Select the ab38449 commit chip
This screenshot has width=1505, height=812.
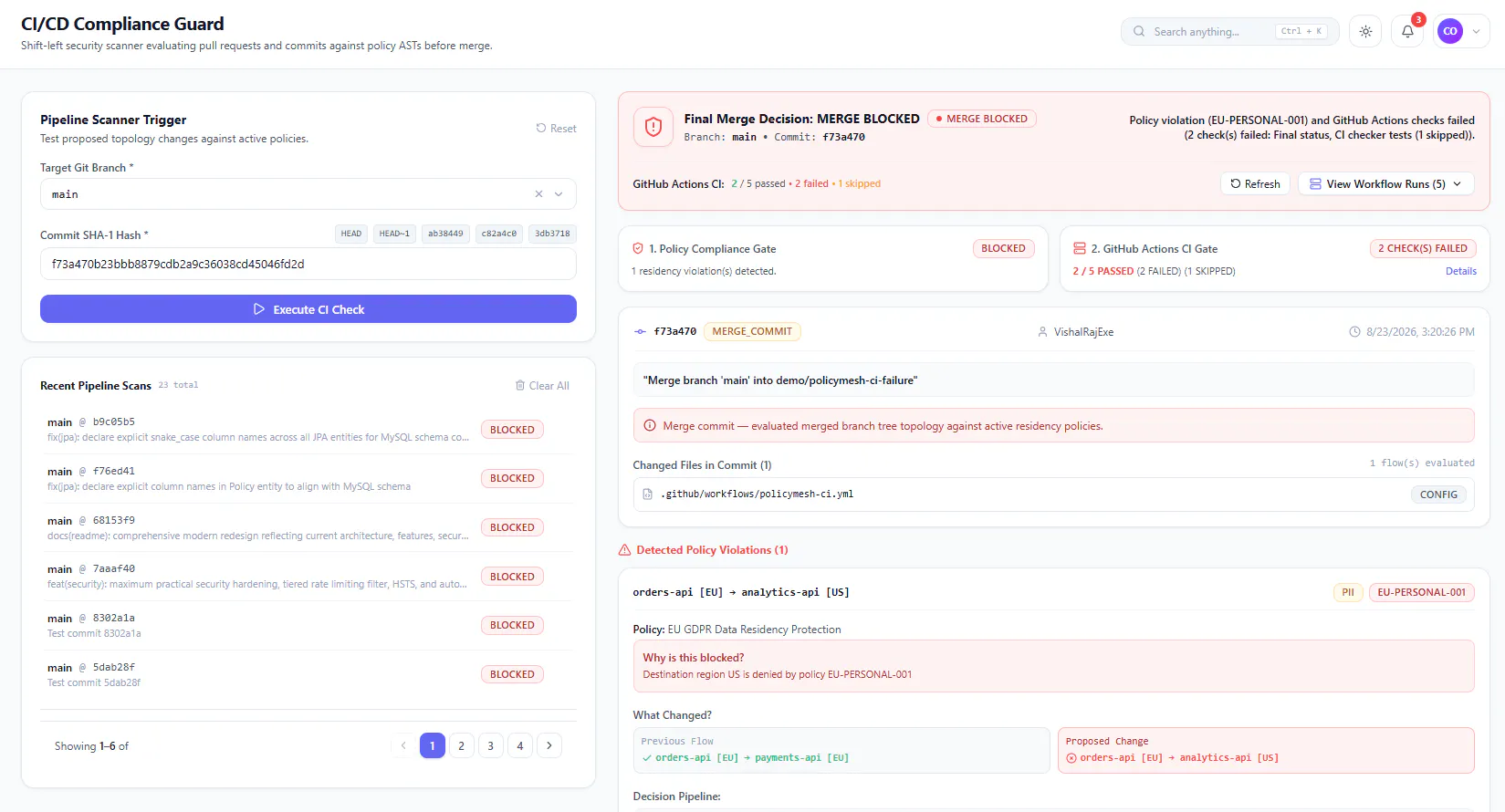(x=445, y=234)
